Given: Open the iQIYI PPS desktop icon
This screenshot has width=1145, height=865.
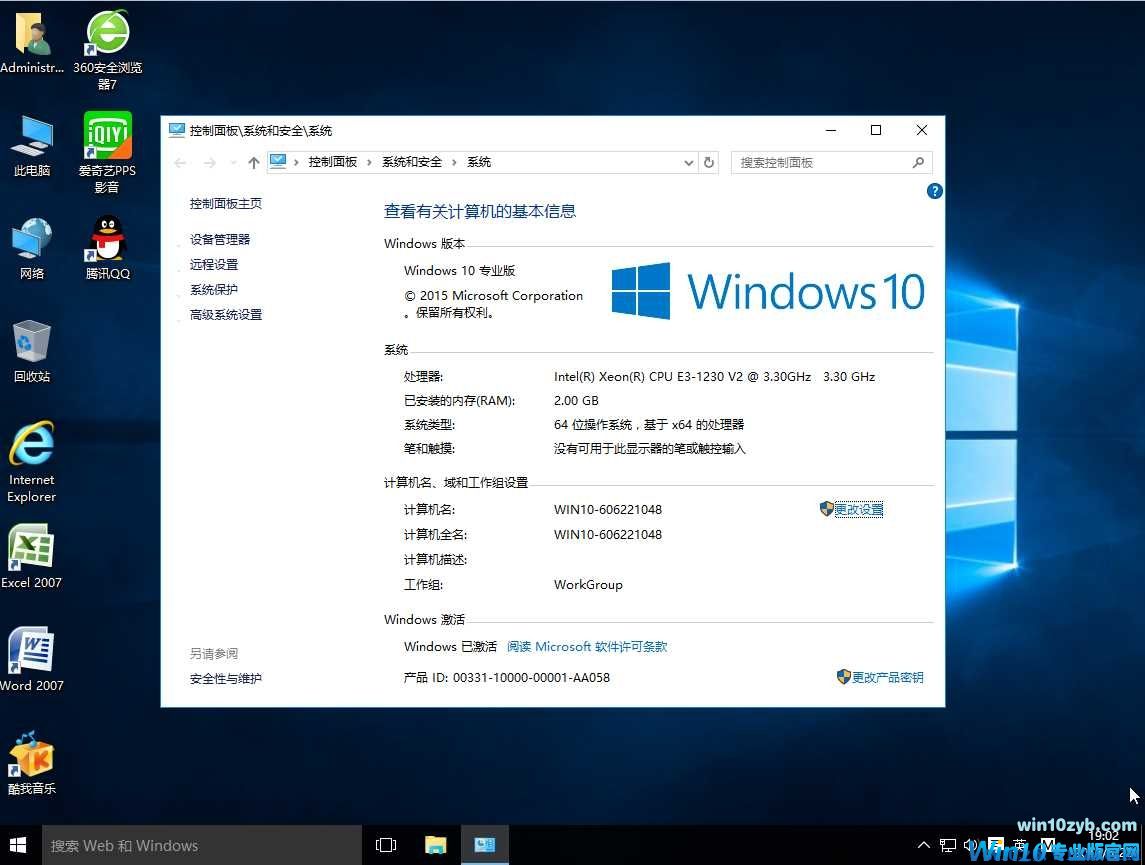Looking at the screenshot, I should pyautogui.click(x=107, y=137).
